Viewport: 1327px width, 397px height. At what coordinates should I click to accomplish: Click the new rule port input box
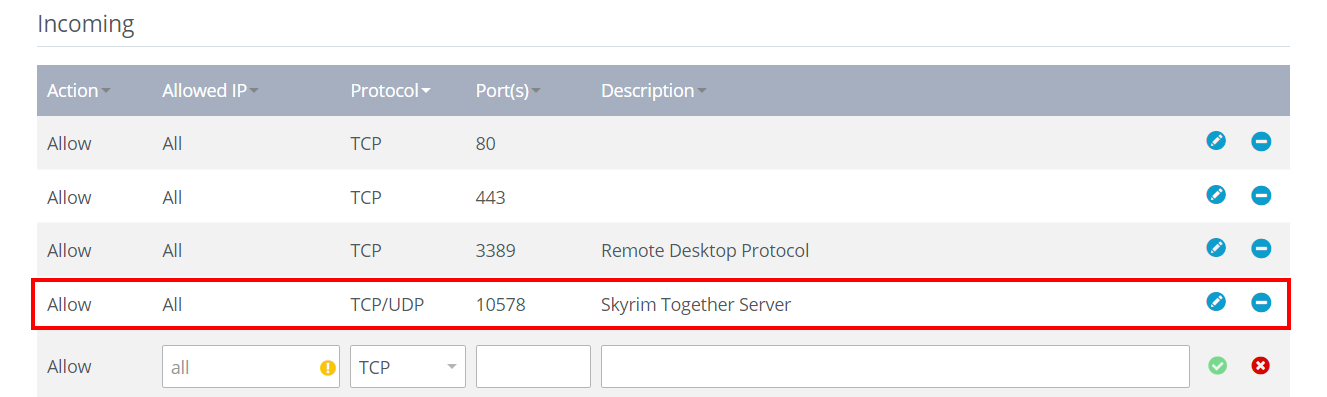(533, 367)
